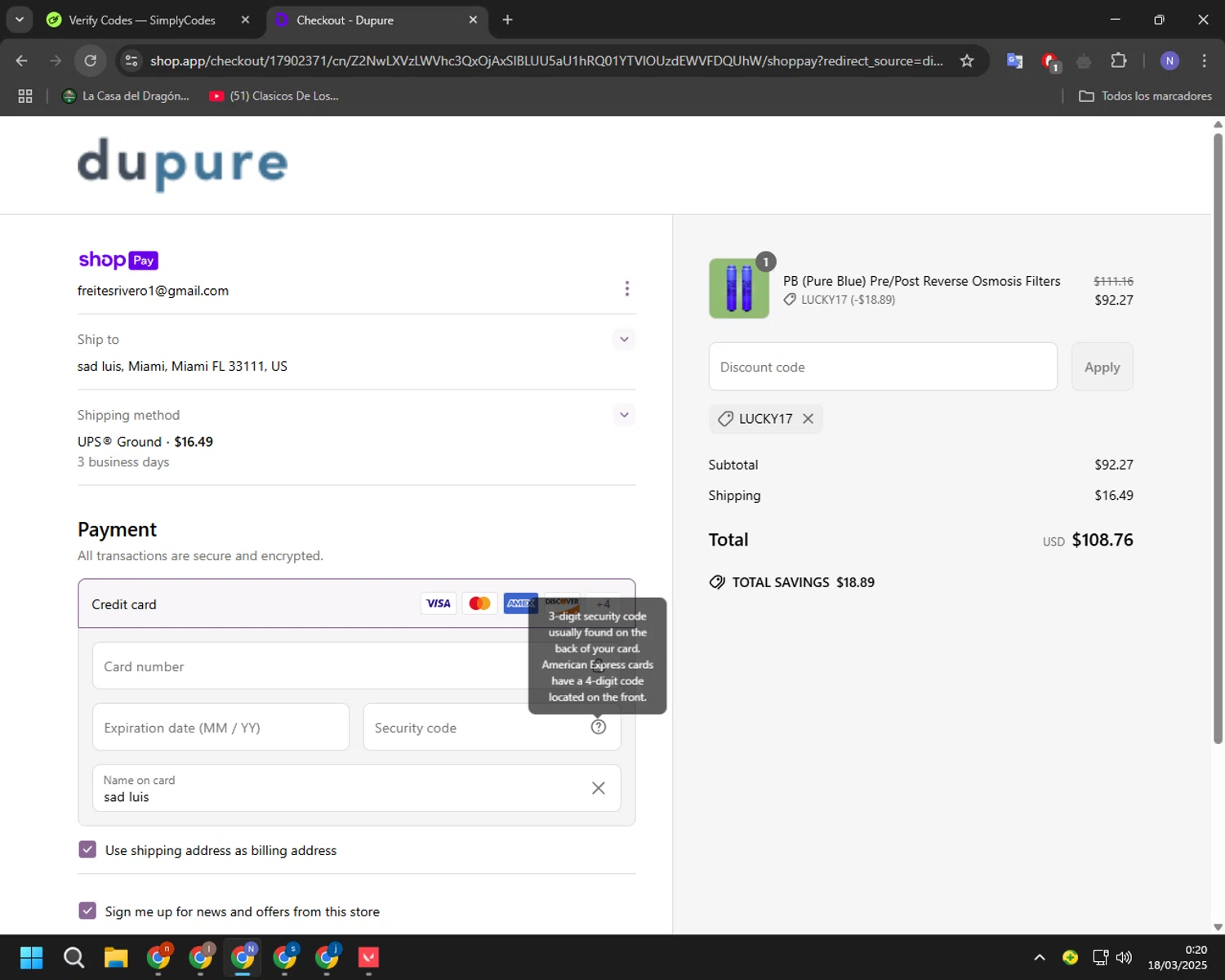
Task: Click the Visa card icon
Action: click(439, 604)
